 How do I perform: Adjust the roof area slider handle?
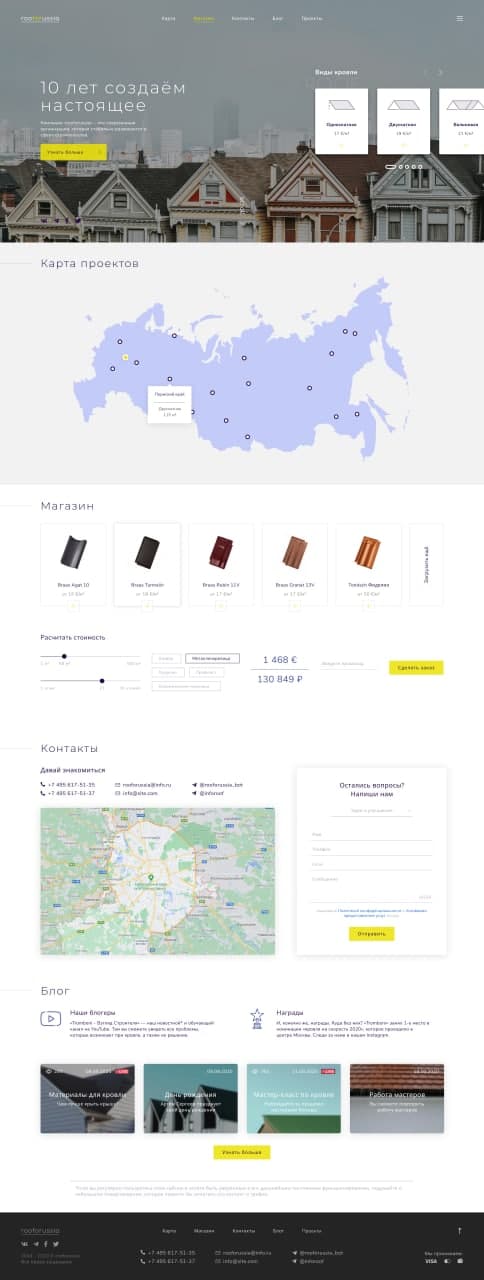[65, 656]
